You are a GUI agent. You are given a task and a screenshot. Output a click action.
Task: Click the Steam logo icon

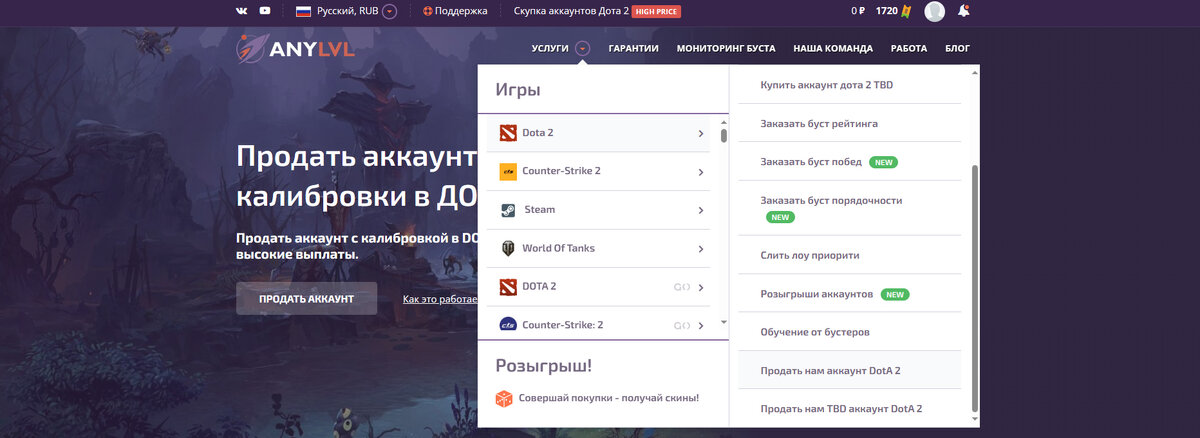pyautogui.click(x=508, y=210)
